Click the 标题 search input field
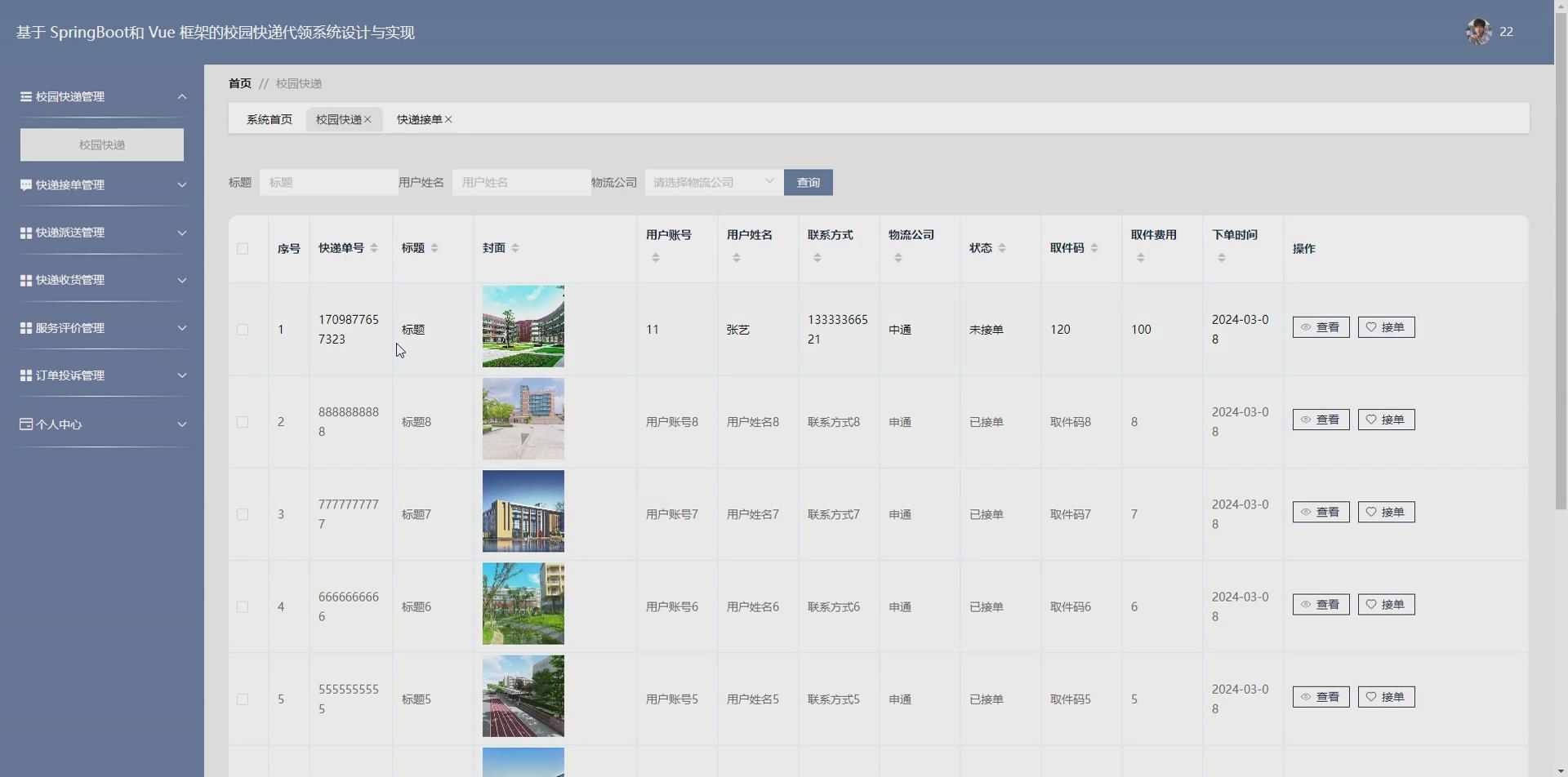Viewport: 1568px width, 777px height. (x=329, y=182)
